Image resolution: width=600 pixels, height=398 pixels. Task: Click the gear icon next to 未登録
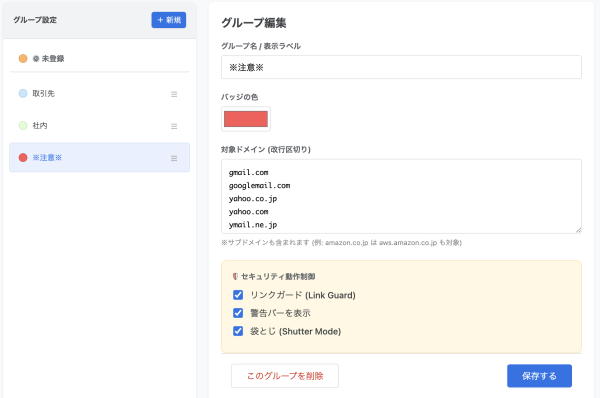pos(36,59)
